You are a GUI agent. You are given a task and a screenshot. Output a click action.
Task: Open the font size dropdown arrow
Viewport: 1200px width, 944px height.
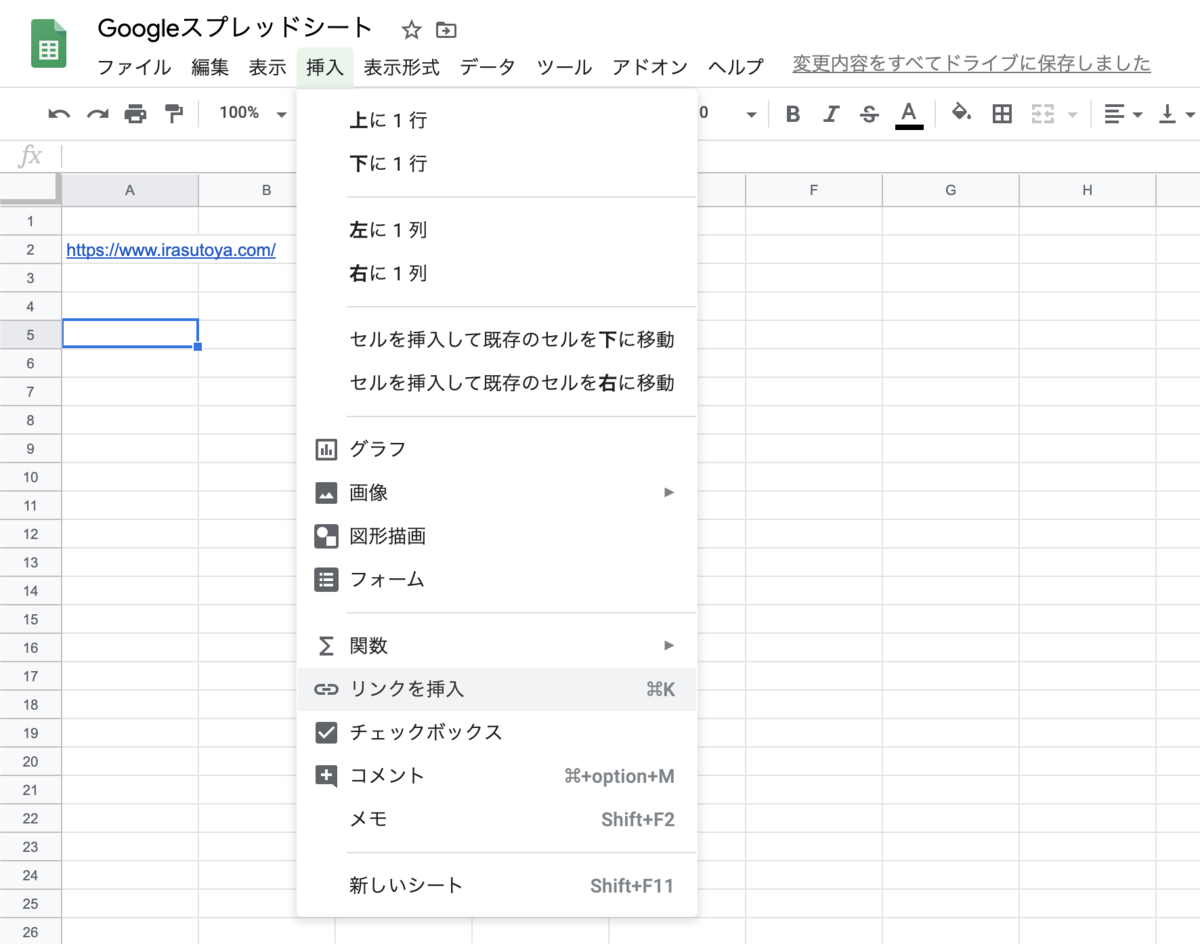pyautogui.click(x=752, y=115)
